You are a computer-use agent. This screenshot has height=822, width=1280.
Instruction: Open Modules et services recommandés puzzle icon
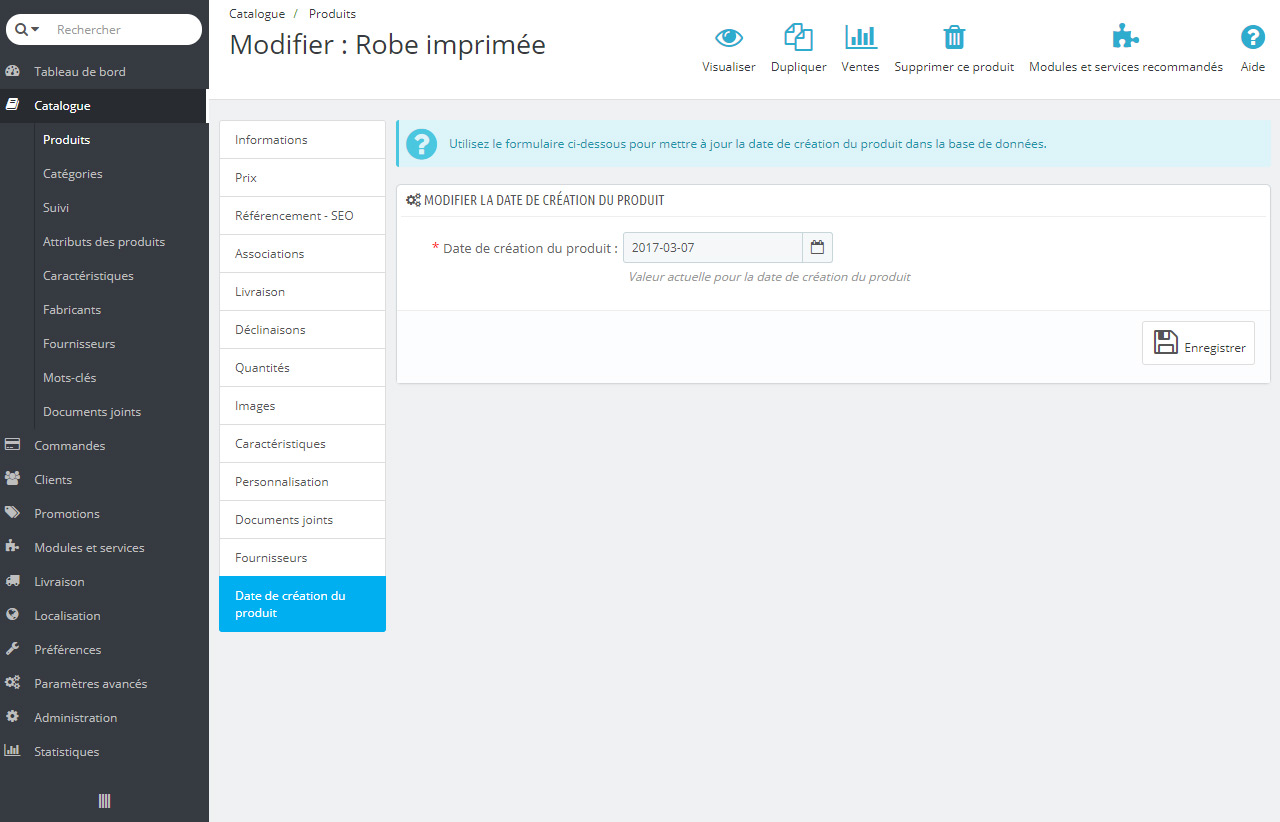pyautogui.click(x=1125, y=38)
